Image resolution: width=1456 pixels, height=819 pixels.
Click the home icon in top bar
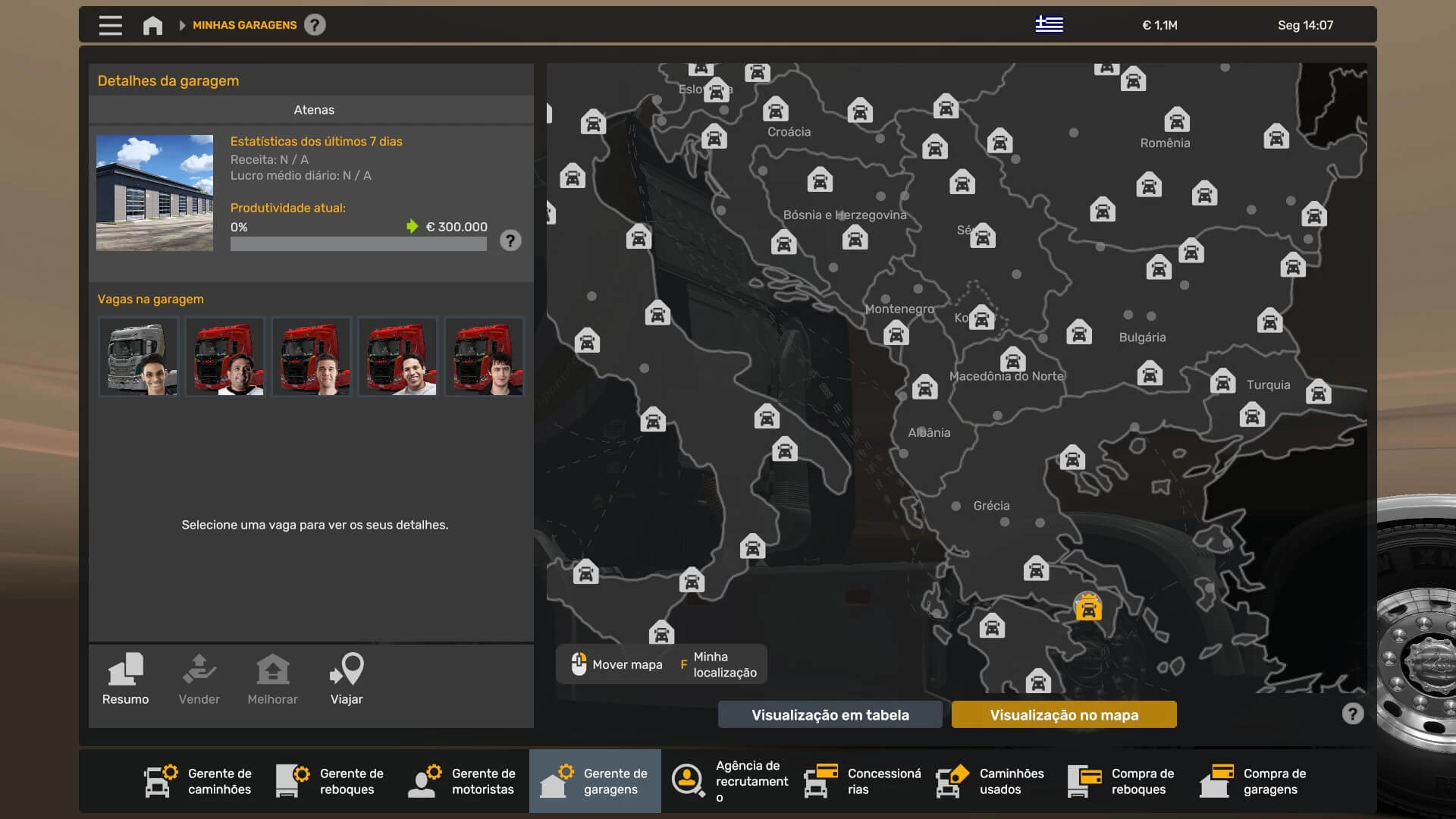click(x=152, y=25)
